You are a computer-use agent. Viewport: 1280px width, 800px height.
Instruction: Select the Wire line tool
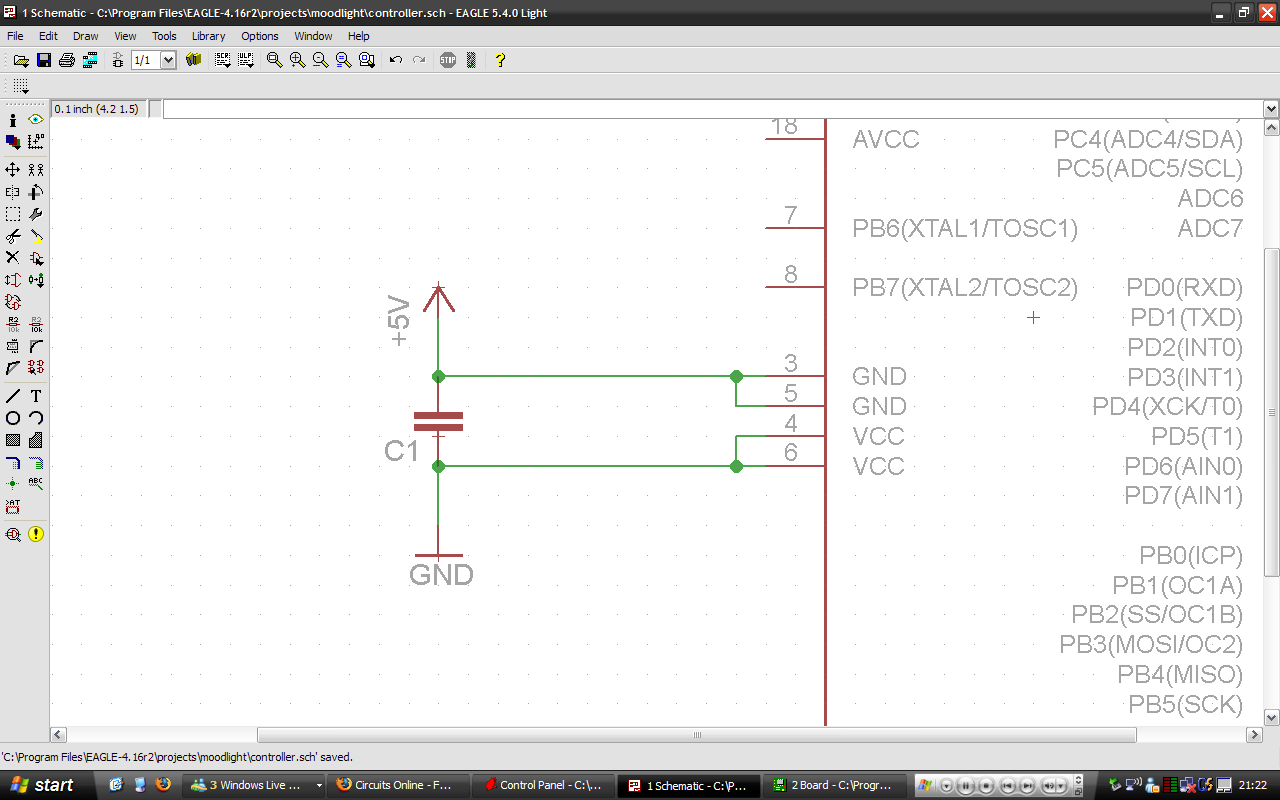(x=13, y=396)
